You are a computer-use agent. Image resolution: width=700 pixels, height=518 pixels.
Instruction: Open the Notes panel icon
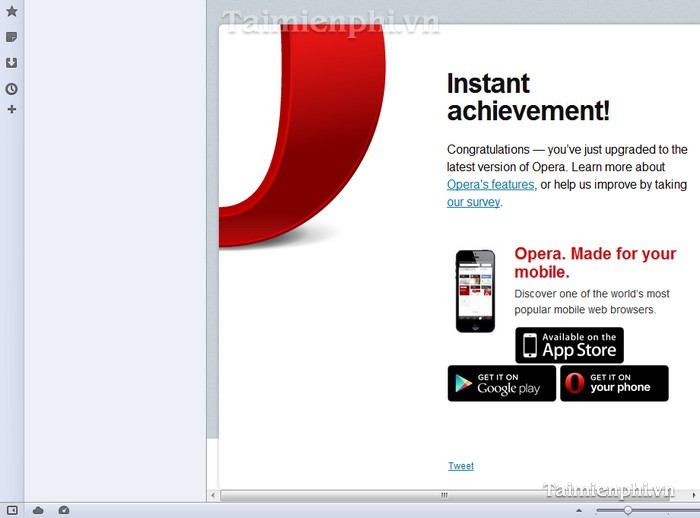click(x=12, y=37)
